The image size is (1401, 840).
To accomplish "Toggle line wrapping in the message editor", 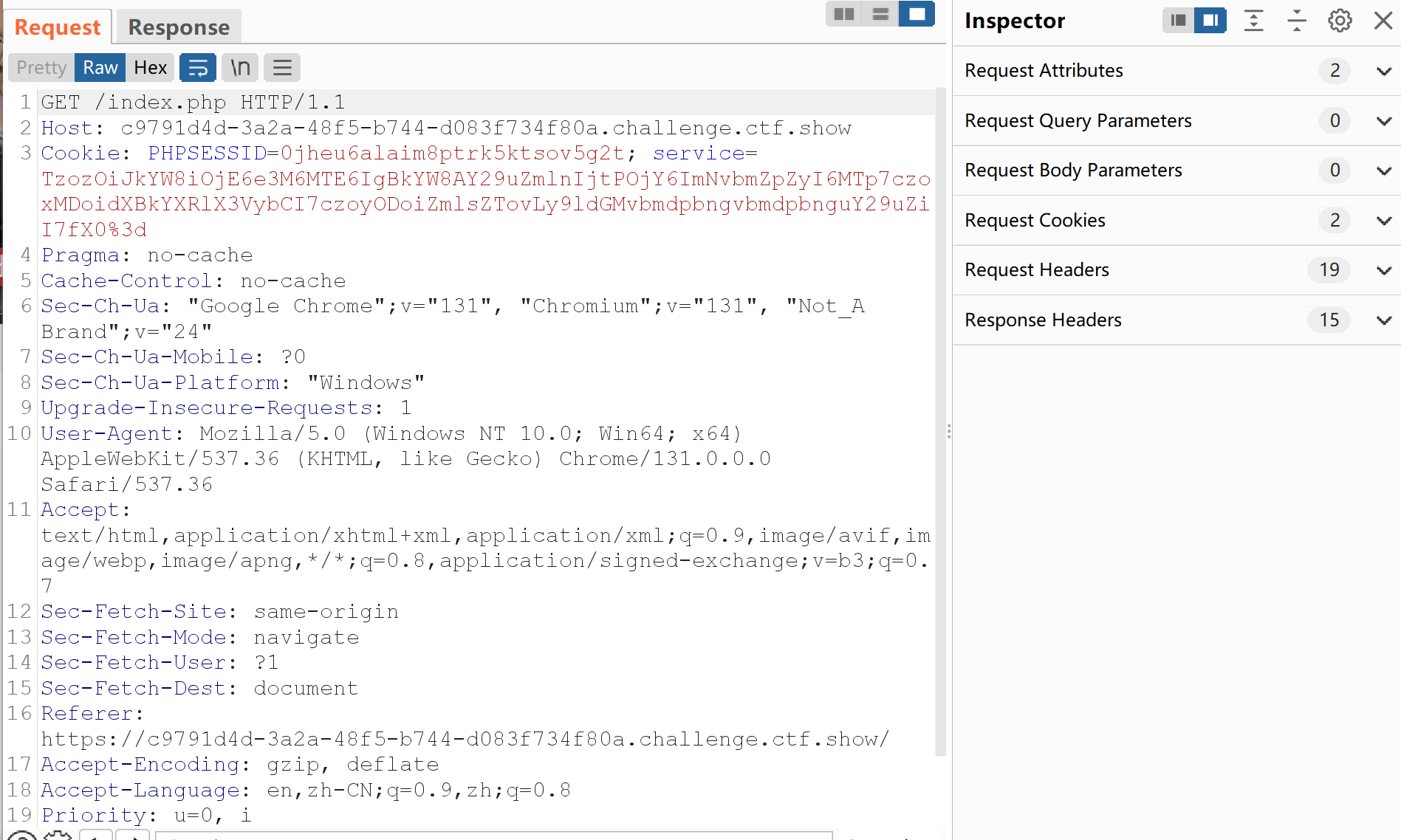I will coord(198,68).
